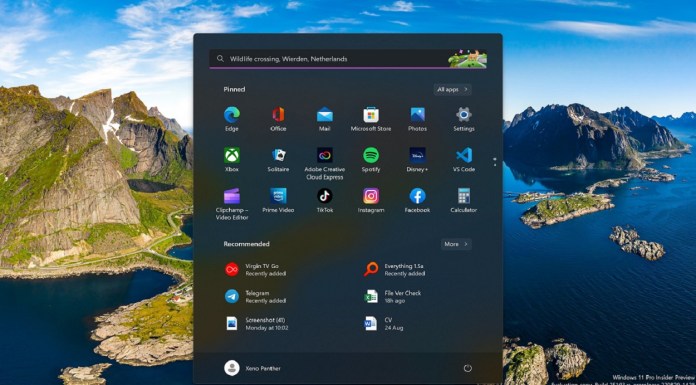This screenshot has width=696, height=385.
Task: Open Instagram
Action: pos(371,200)
